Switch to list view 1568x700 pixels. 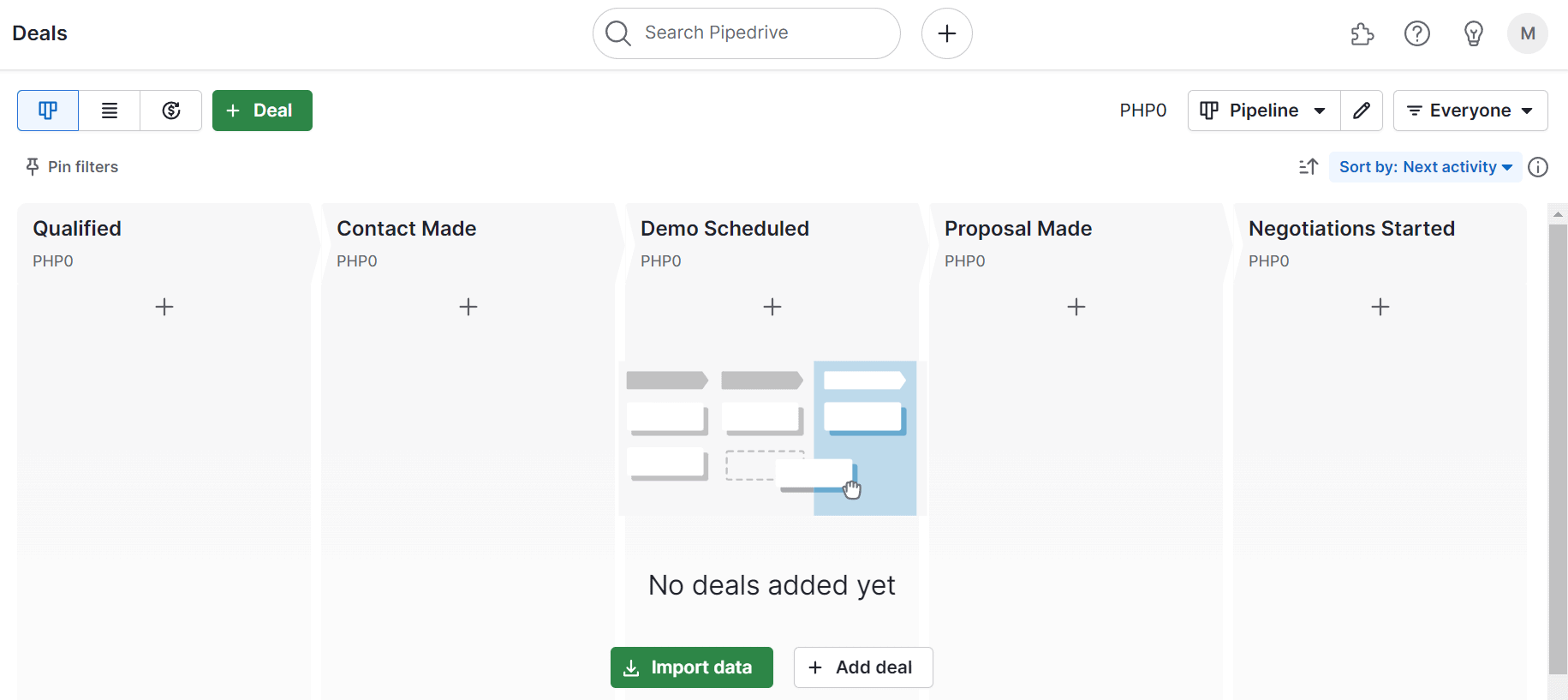(109, 111)
